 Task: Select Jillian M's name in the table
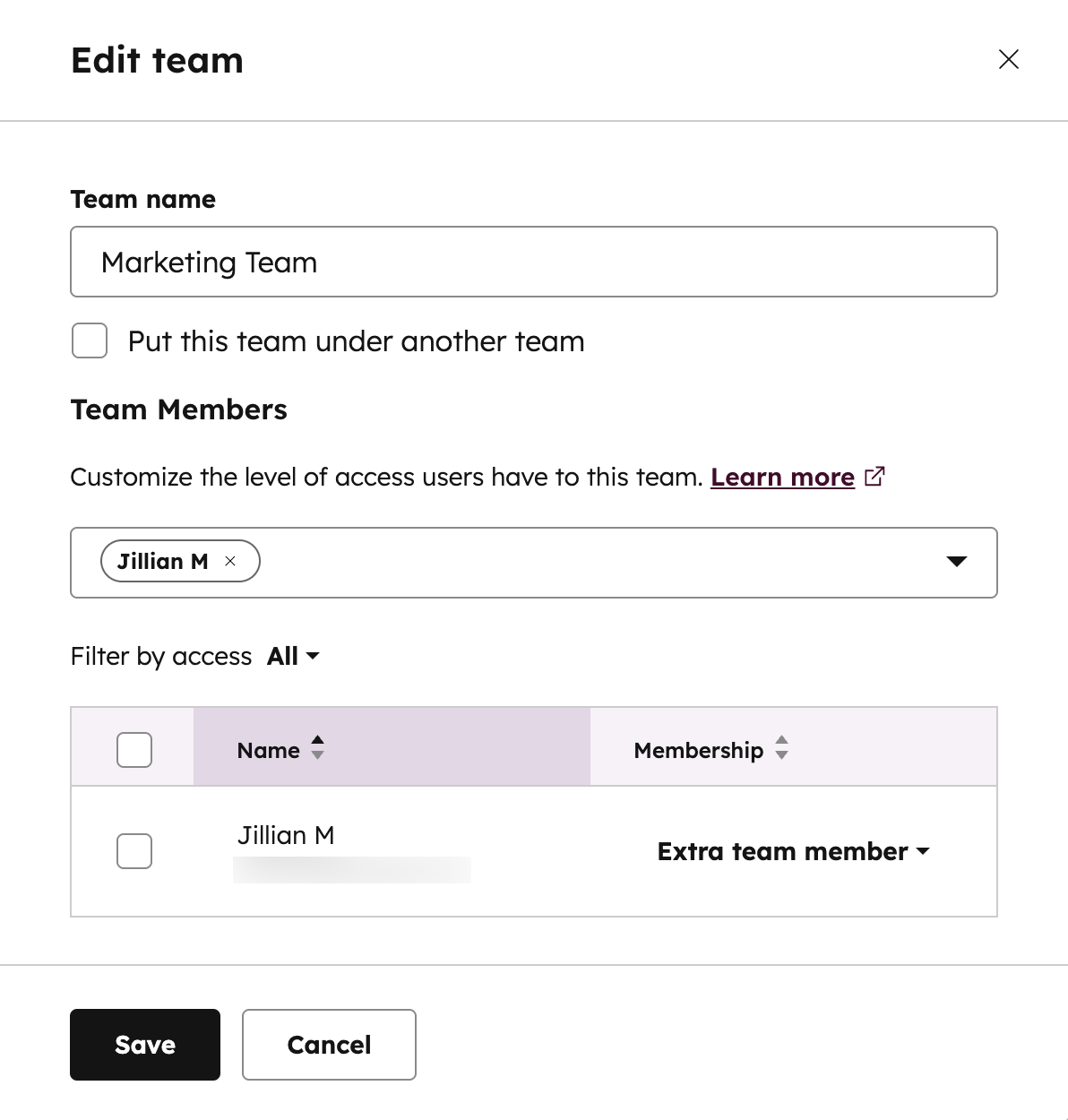286,834
